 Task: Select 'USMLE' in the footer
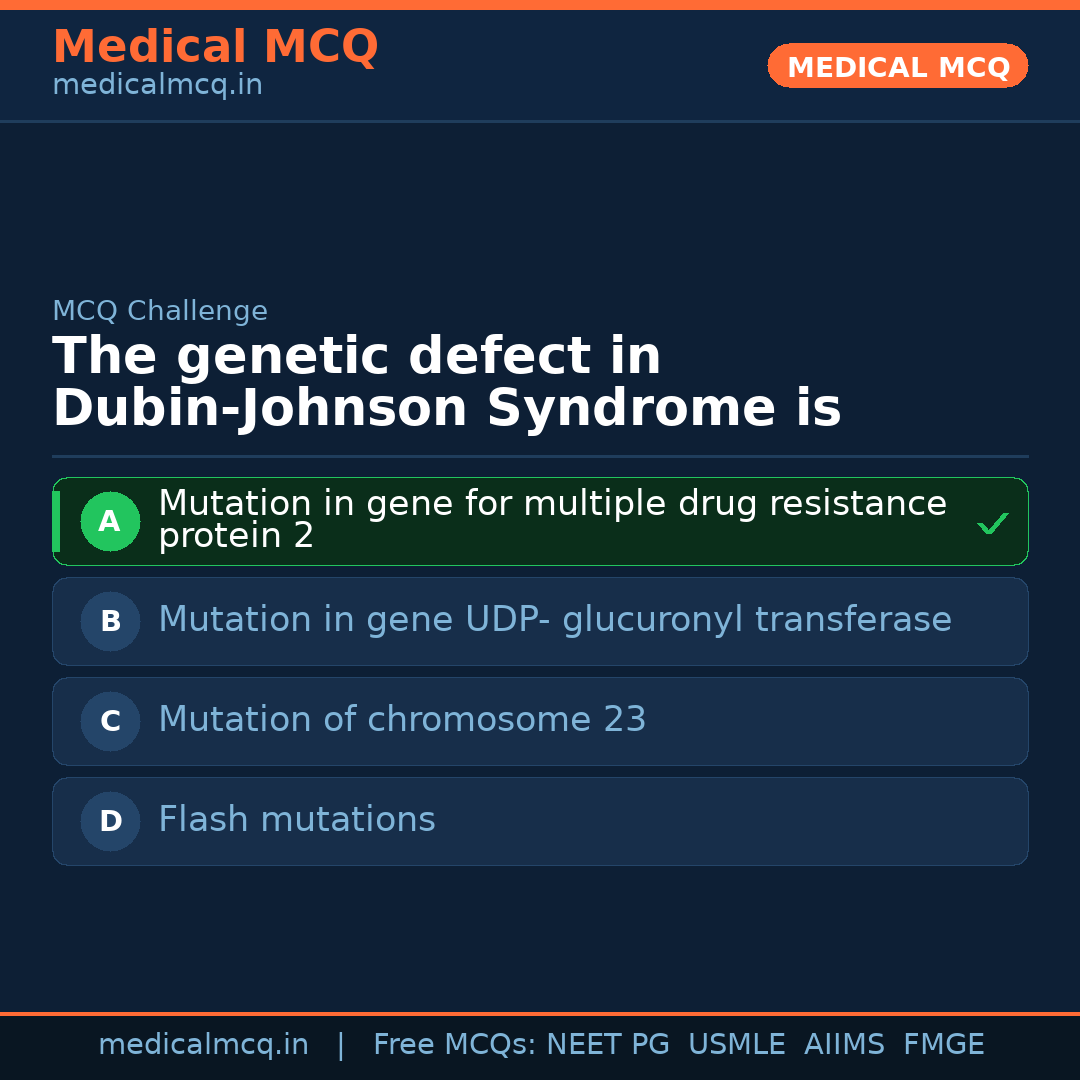[736, 1045]
